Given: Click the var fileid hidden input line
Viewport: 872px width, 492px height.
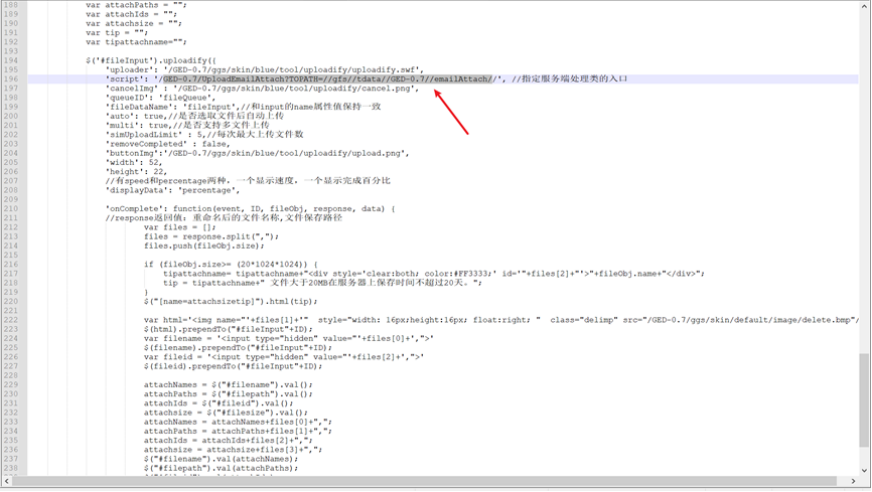Looking at the screenshot, I should tap(284, 357).
